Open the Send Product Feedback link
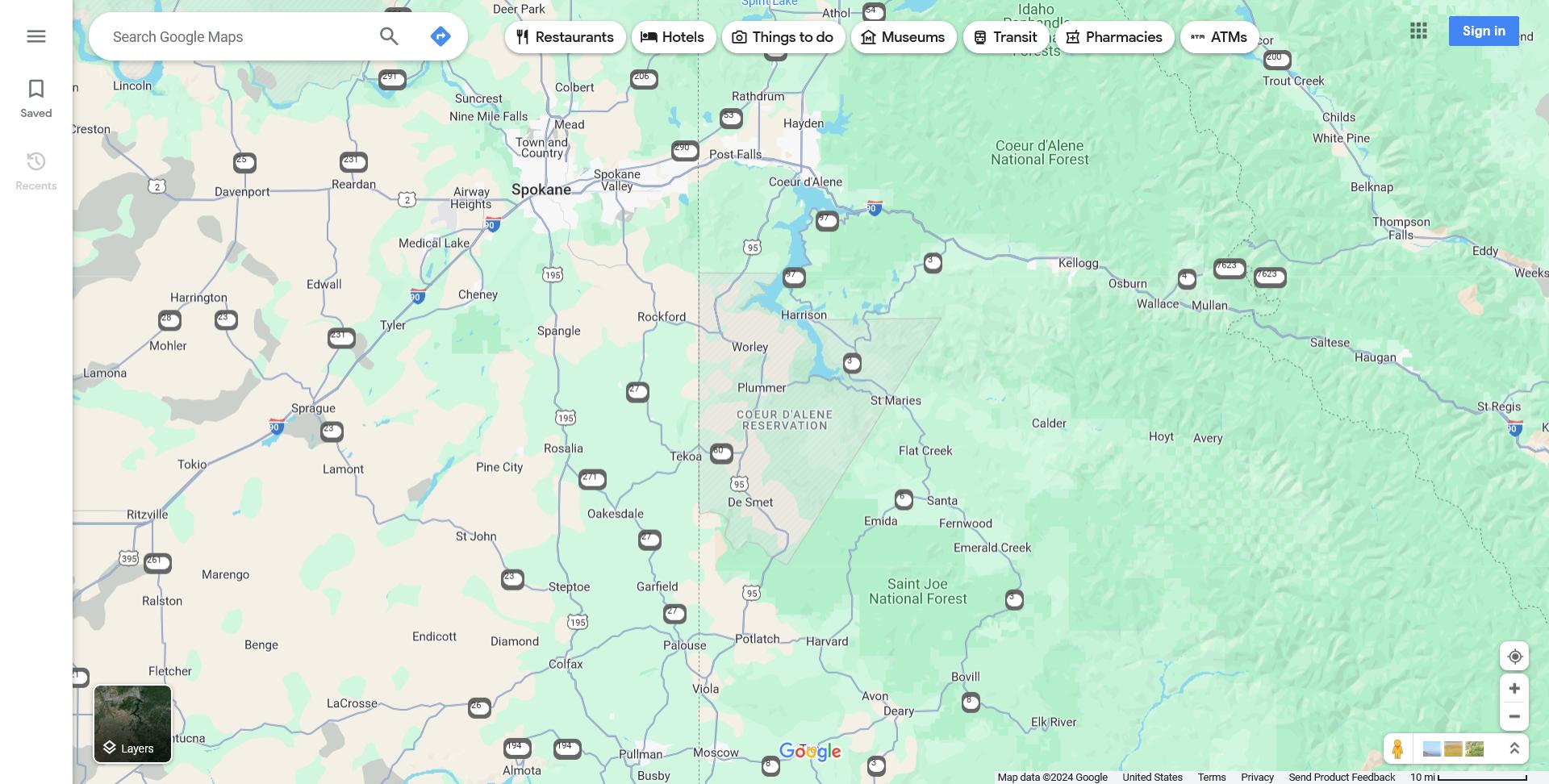The height and width of the screenshot is (784, 1549). (1341, 778)
